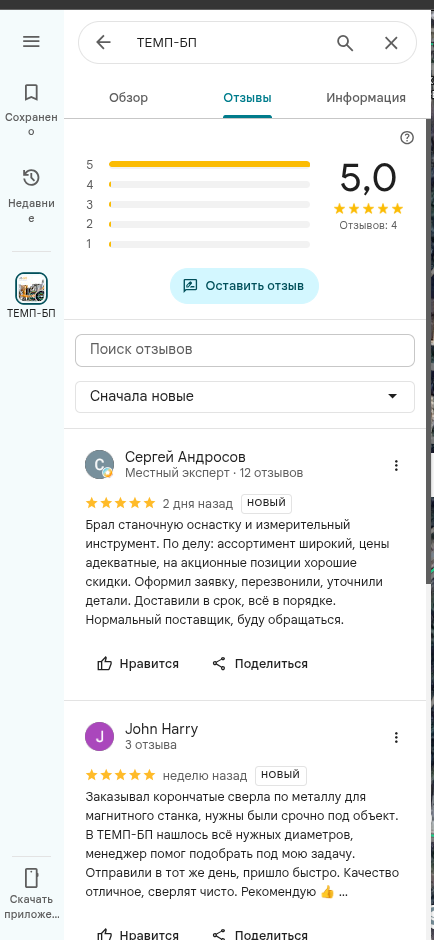Screen dimensions: 434x940
Task: Like Сергей Андросов's review with Нравится
Action: pyautogui.click(x=138, y=664)
